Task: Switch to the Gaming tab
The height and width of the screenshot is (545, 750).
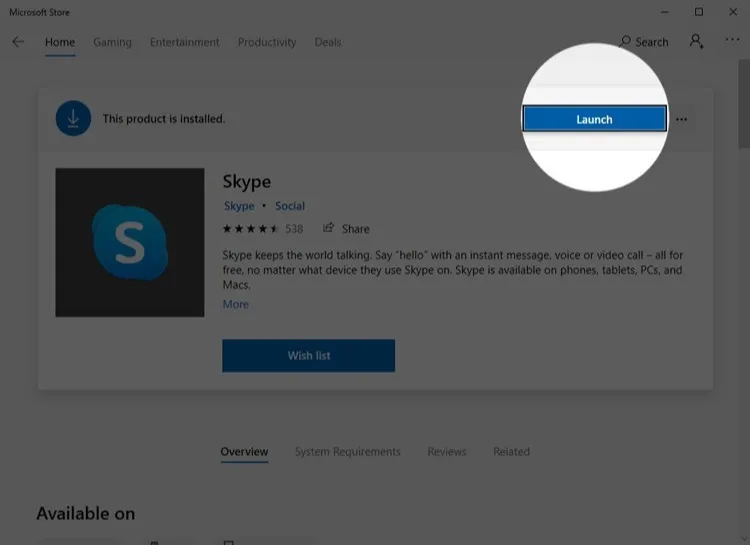Action: [112, 43]
